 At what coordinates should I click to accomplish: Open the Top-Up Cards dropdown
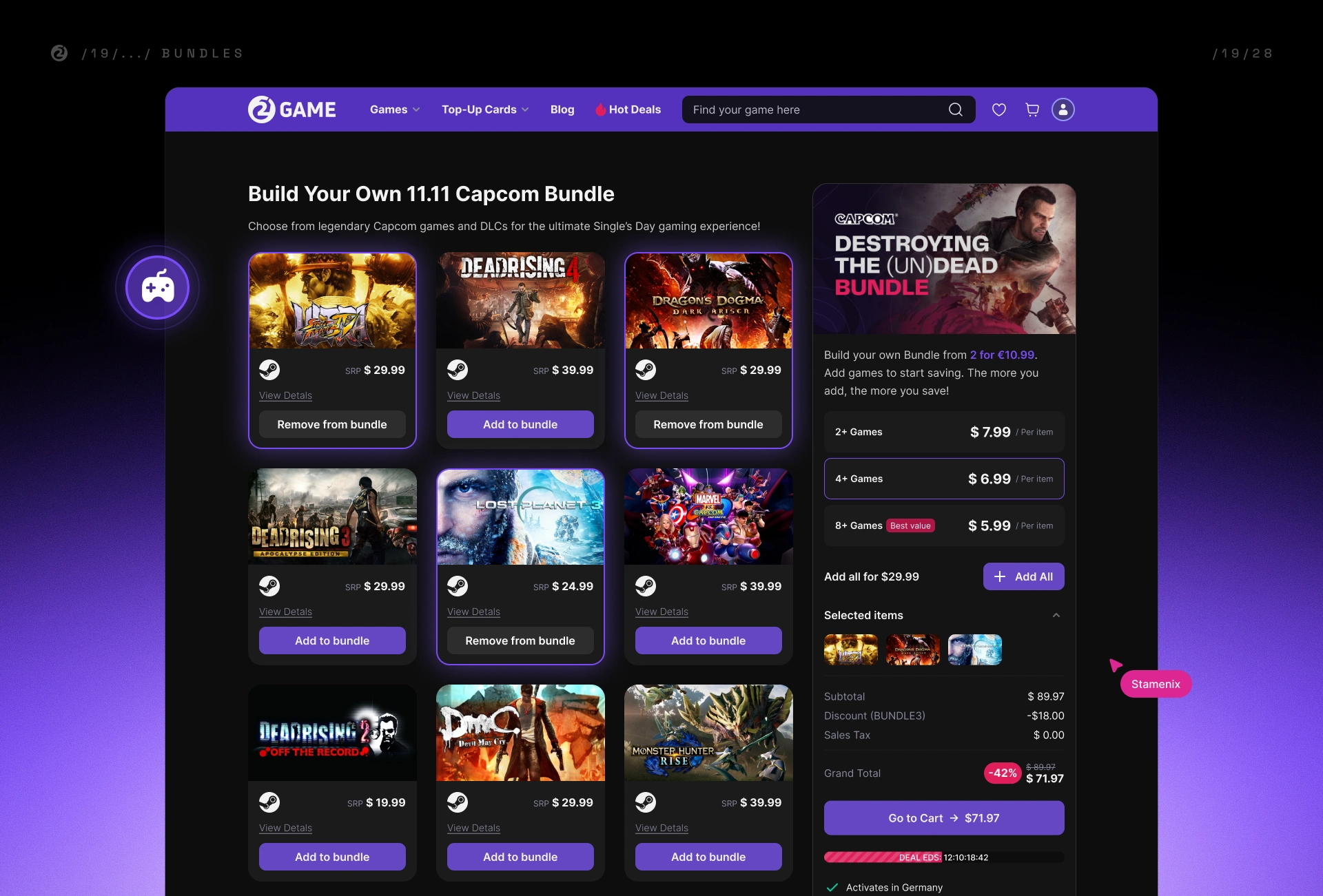click(x=485, y=110)
